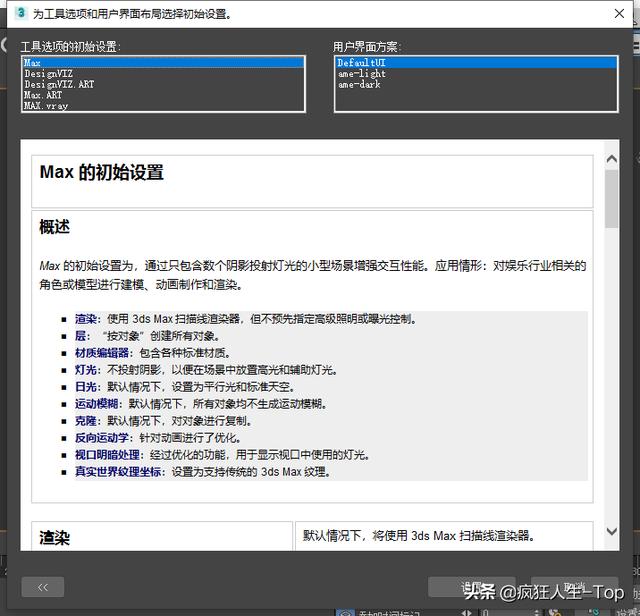Follow the 真实世界纹理坐标 link
The height and width of the screenshot is (616, 640).
[118, 472]
